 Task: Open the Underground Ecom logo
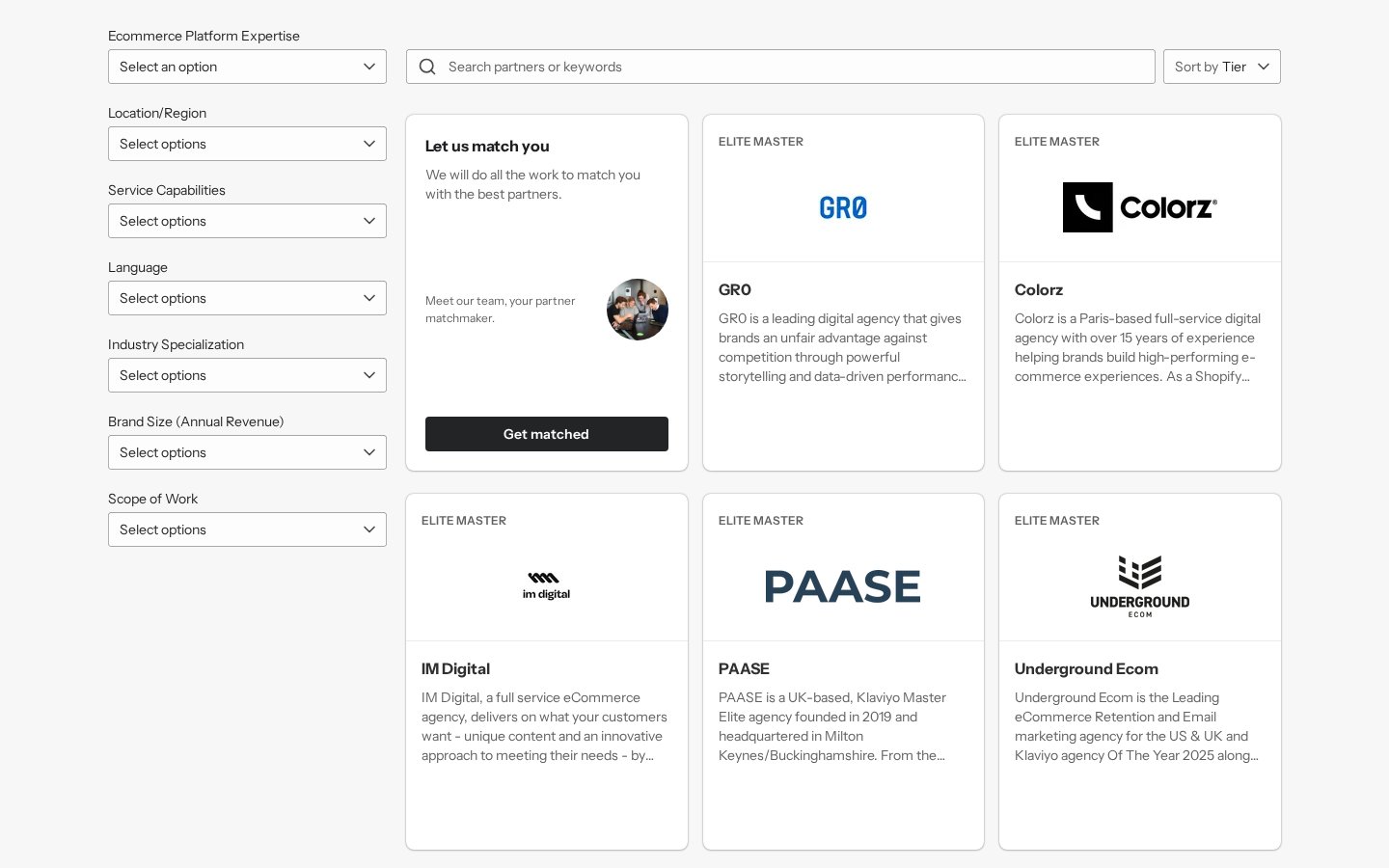(x=1140, y=586)
